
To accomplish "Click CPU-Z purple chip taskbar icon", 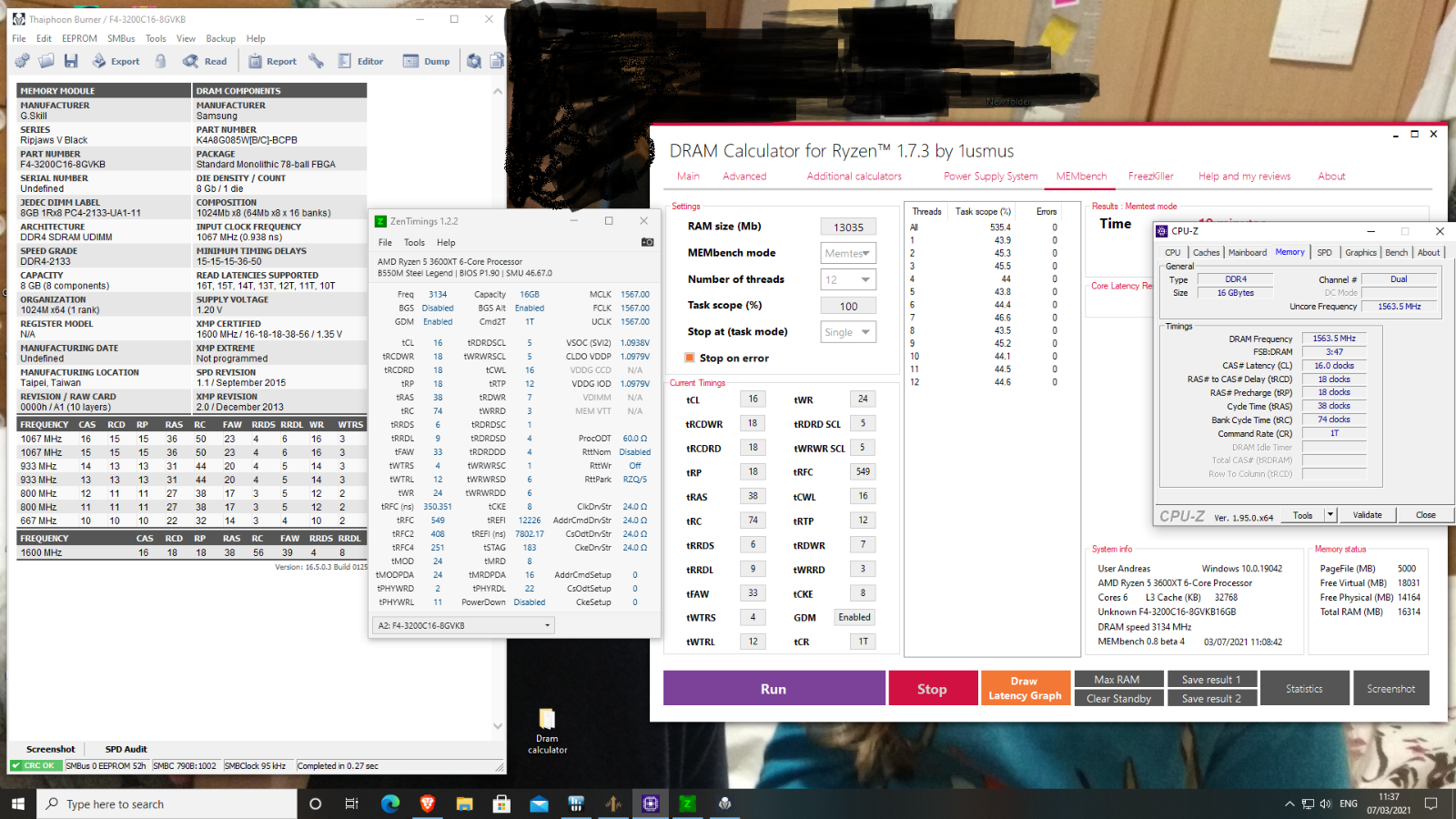I will point(650,804).
